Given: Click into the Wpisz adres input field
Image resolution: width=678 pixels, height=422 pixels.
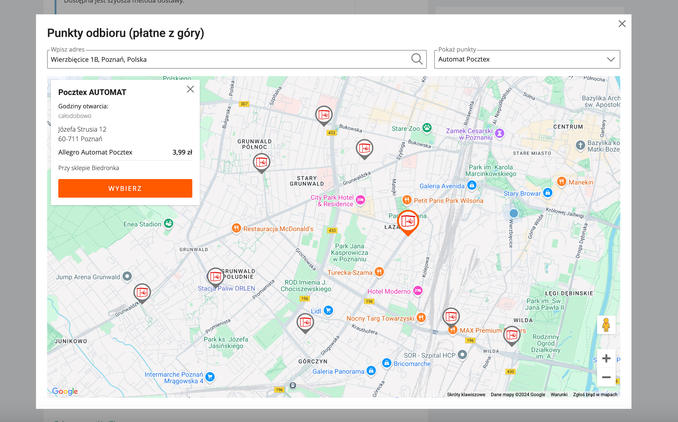Looking at the screenshot, I should pos(228,59).
